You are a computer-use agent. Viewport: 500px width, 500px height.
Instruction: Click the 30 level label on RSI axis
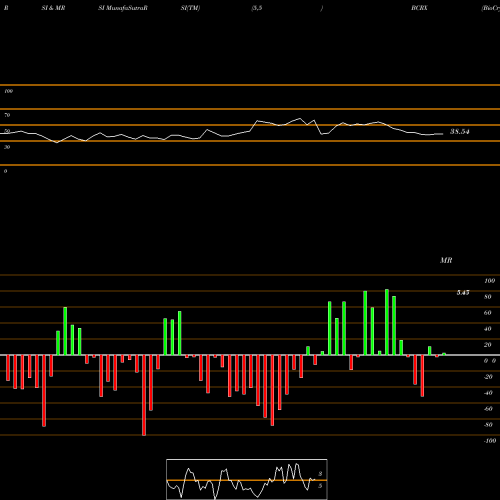coord(7,147)
